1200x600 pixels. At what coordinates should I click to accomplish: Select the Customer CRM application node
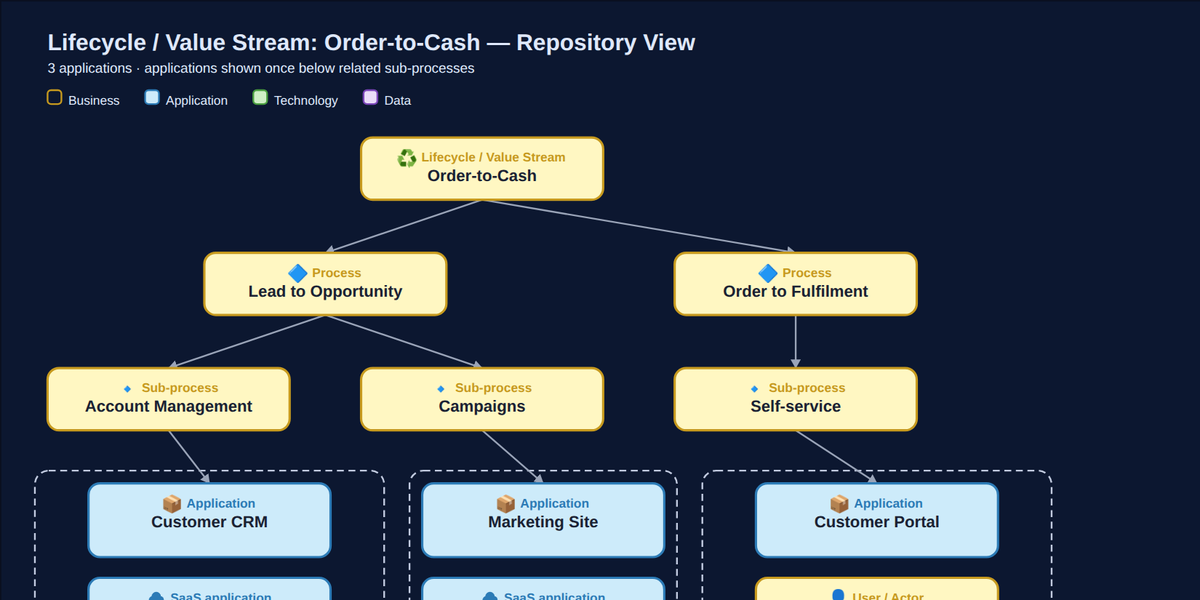click(209, 520)
